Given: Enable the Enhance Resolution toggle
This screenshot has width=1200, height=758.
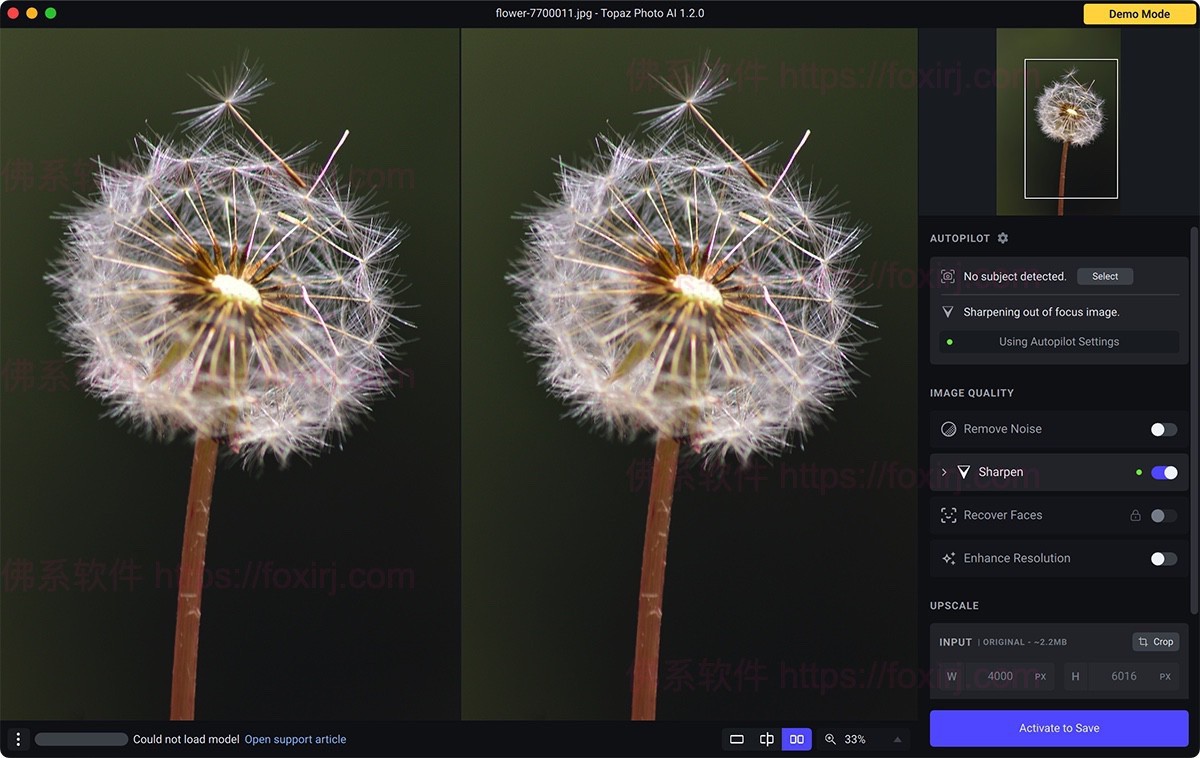Looking at the screenshot, I should tap(1163, 558).
